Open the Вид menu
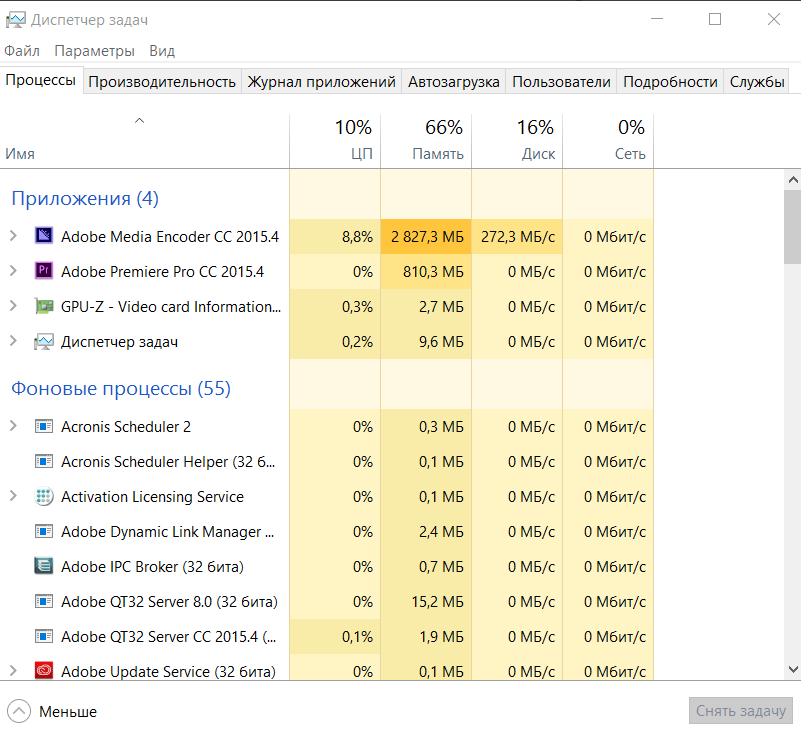This screenshot has height=734, width=801. tap(162, 51)
